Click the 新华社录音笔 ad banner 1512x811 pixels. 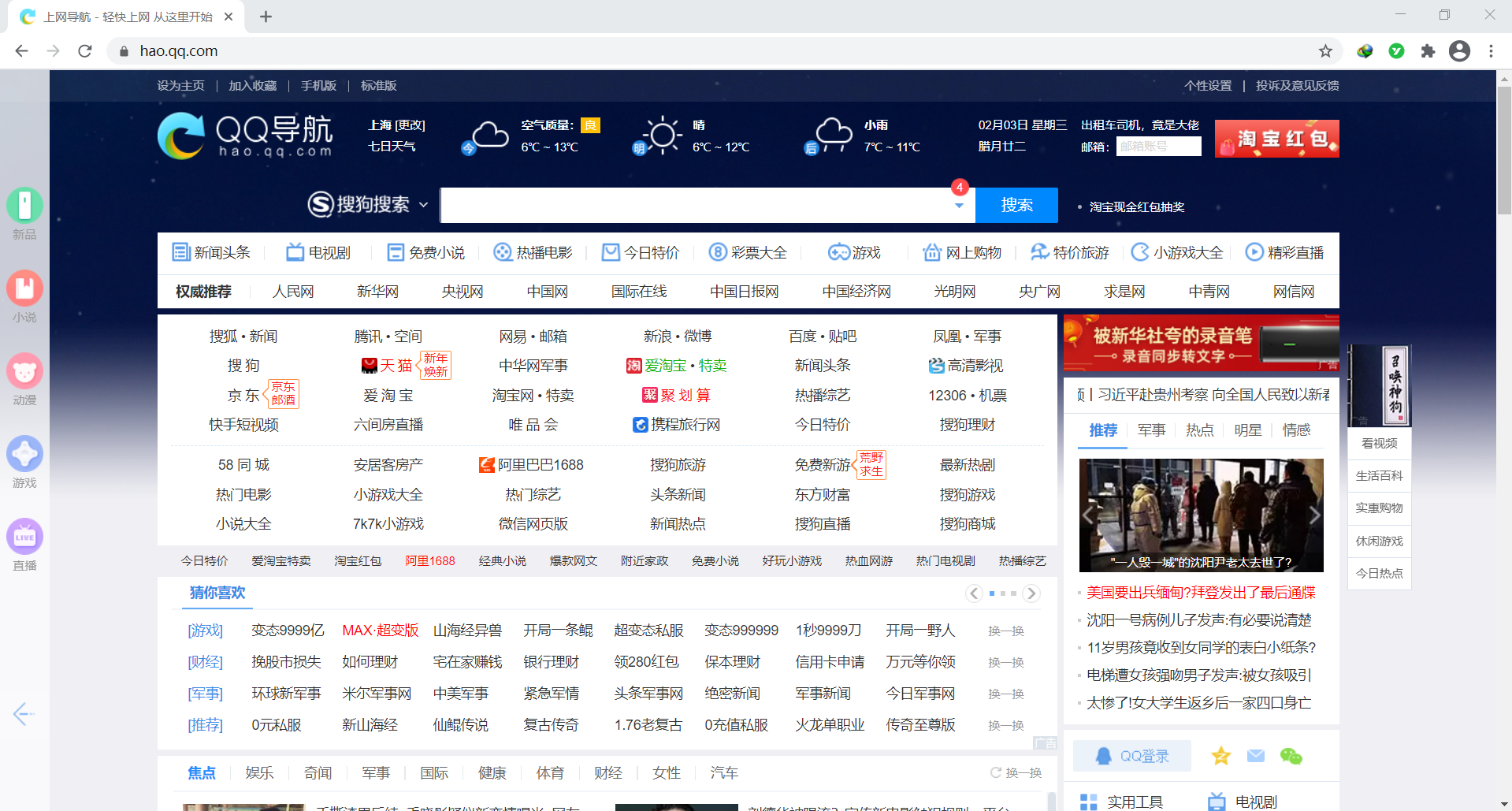pos(1201,344)
